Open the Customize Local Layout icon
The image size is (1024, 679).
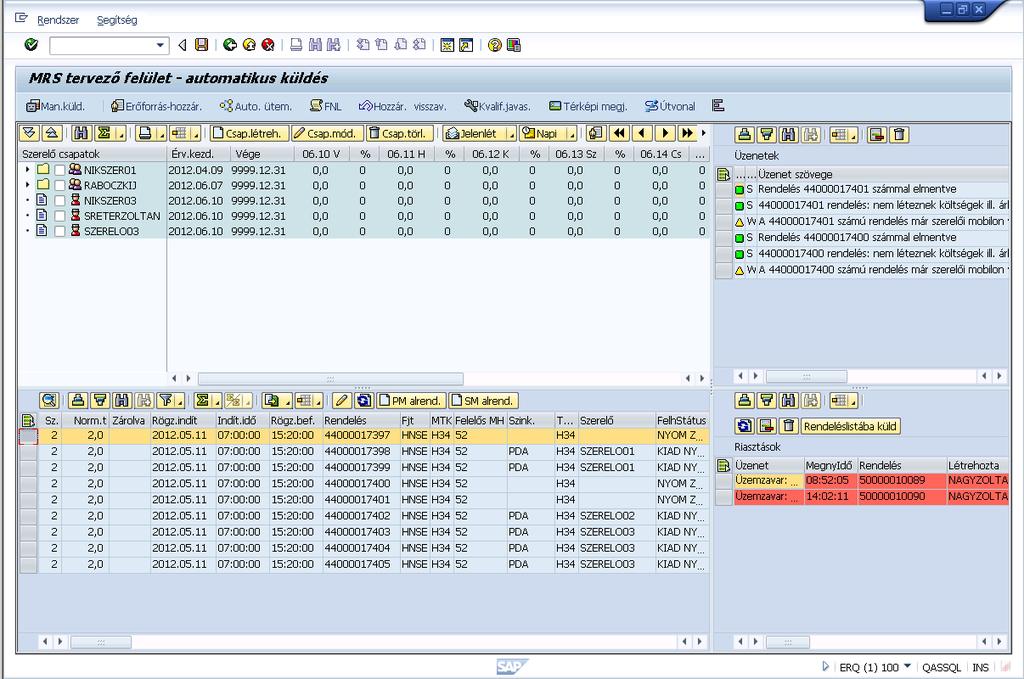tap(514, 45)
